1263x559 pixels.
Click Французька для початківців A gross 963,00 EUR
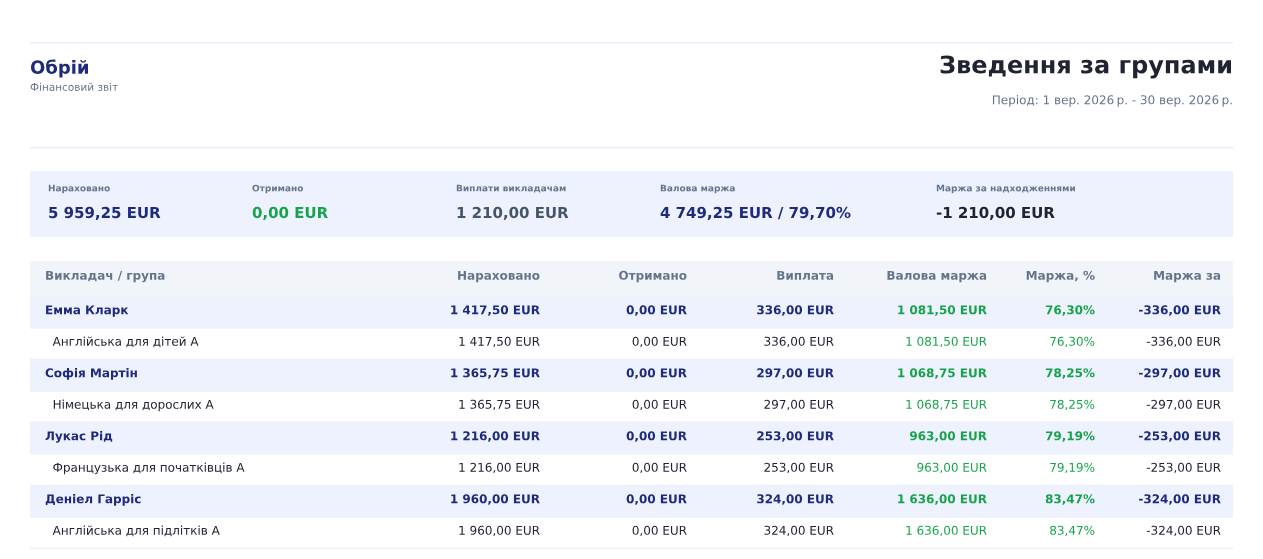pos(952,468)
